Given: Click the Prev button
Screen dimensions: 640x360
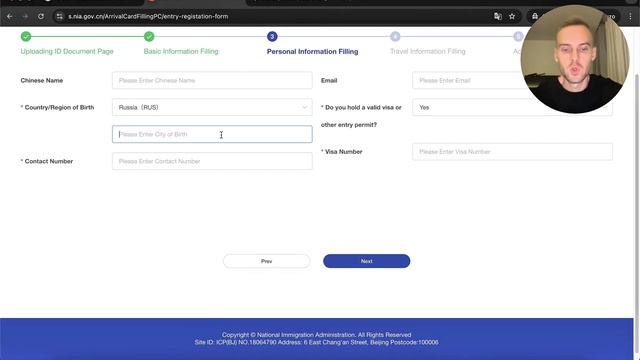Looking at the screenshot, I should (267, 261).
